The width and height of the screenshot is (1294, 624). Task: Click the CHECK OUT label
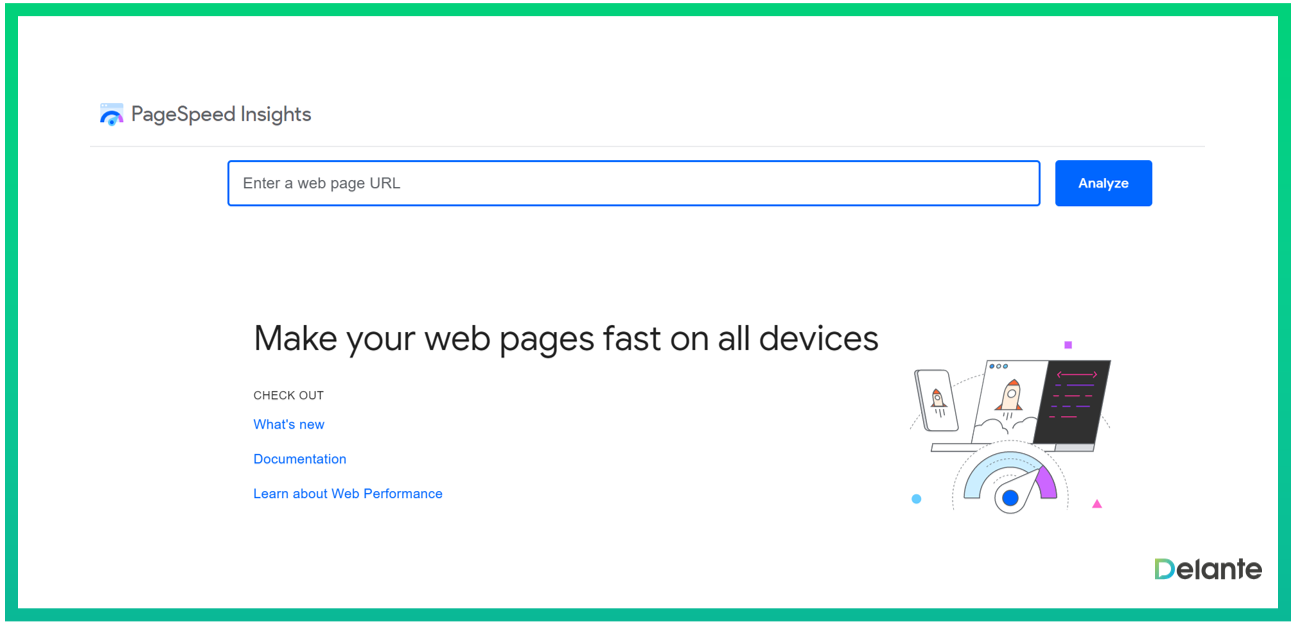[289, 395]
